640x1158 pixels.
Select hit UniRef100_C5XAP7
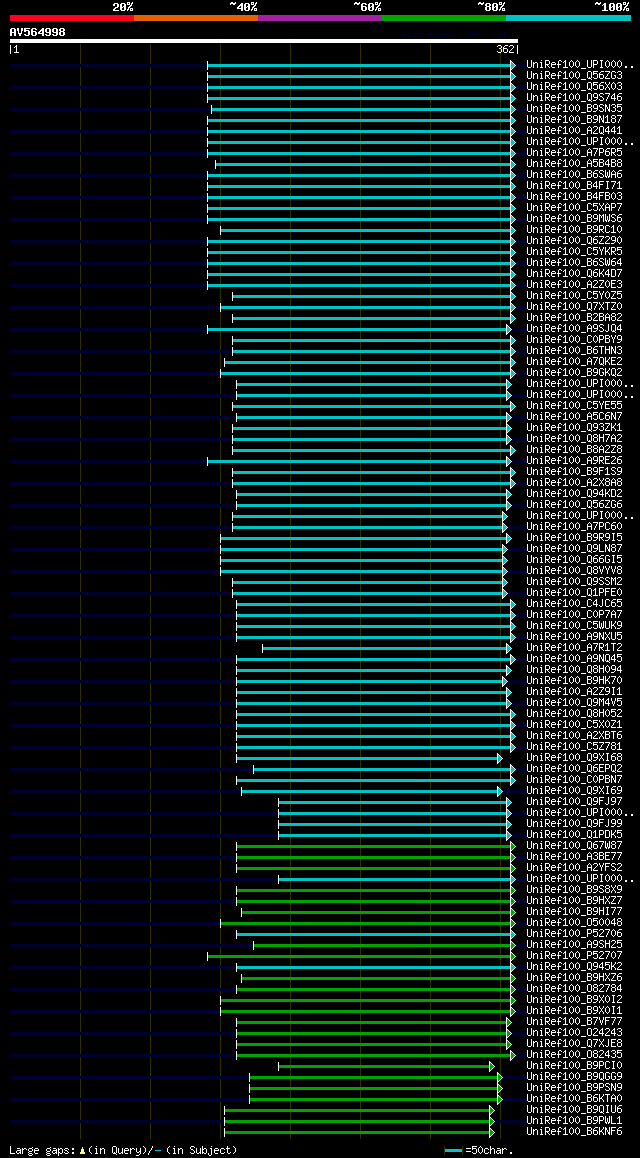[574, 208]
